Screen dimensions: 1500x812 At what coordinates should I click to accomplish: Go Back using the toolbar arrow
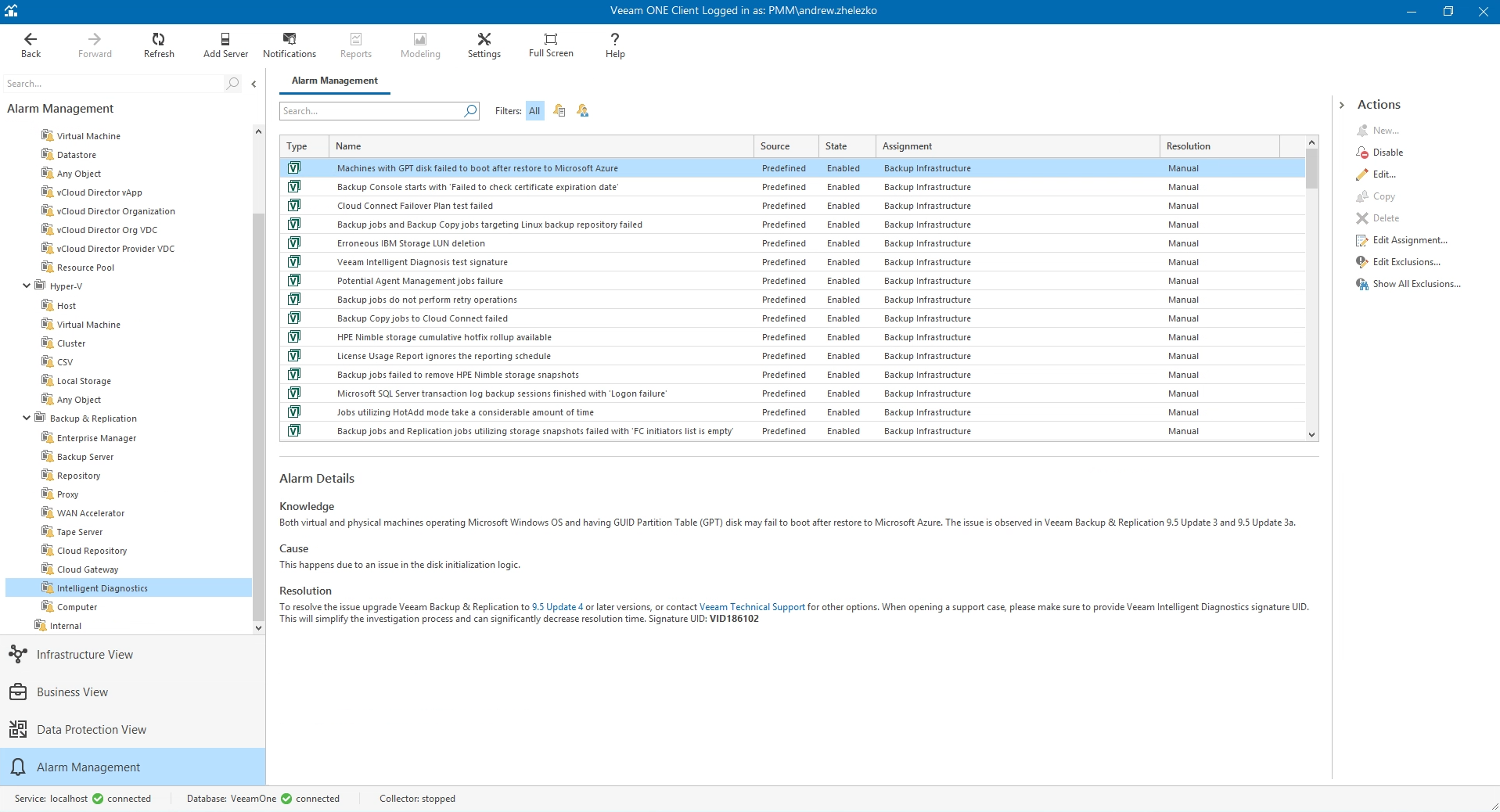click(31, 45)
